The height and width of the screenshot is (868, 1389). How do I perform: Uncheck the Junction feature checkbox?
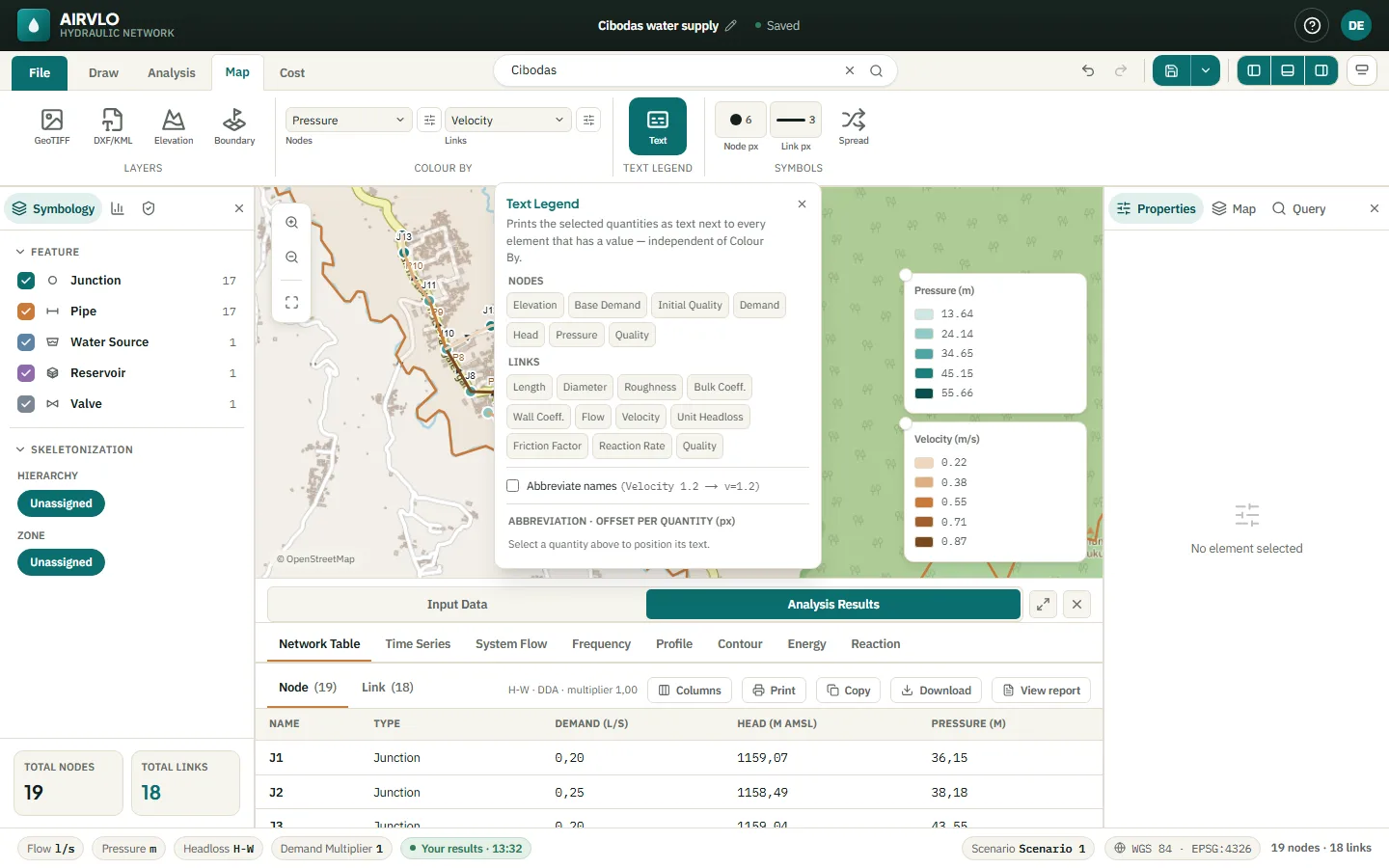[x=26, y=281]
